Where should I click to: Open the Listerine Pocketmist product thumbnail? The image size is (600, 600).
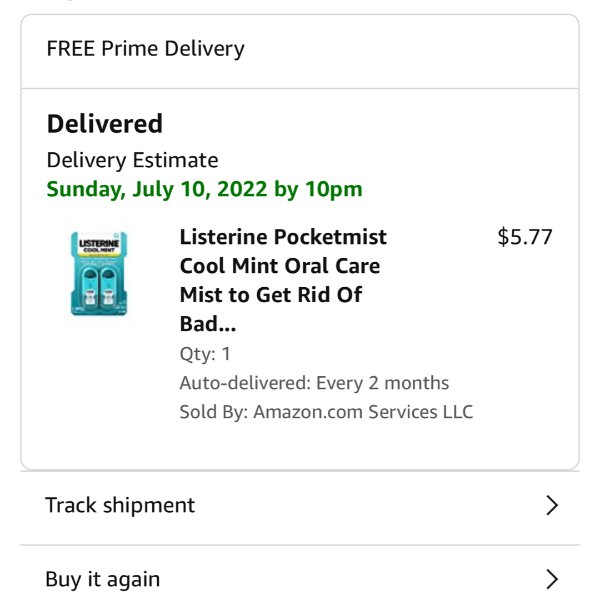pyautogui.click(x=99, y=273)
